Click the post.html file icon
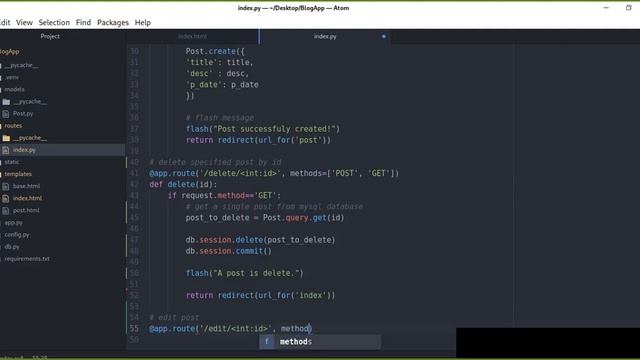 click(x=6, y=211)
